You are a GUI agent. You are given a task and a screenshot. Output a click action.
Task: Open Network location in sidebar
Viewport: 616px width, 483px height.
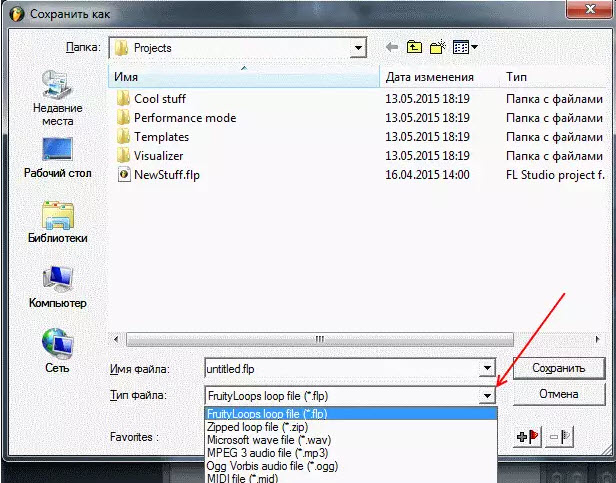coord(57,352)
